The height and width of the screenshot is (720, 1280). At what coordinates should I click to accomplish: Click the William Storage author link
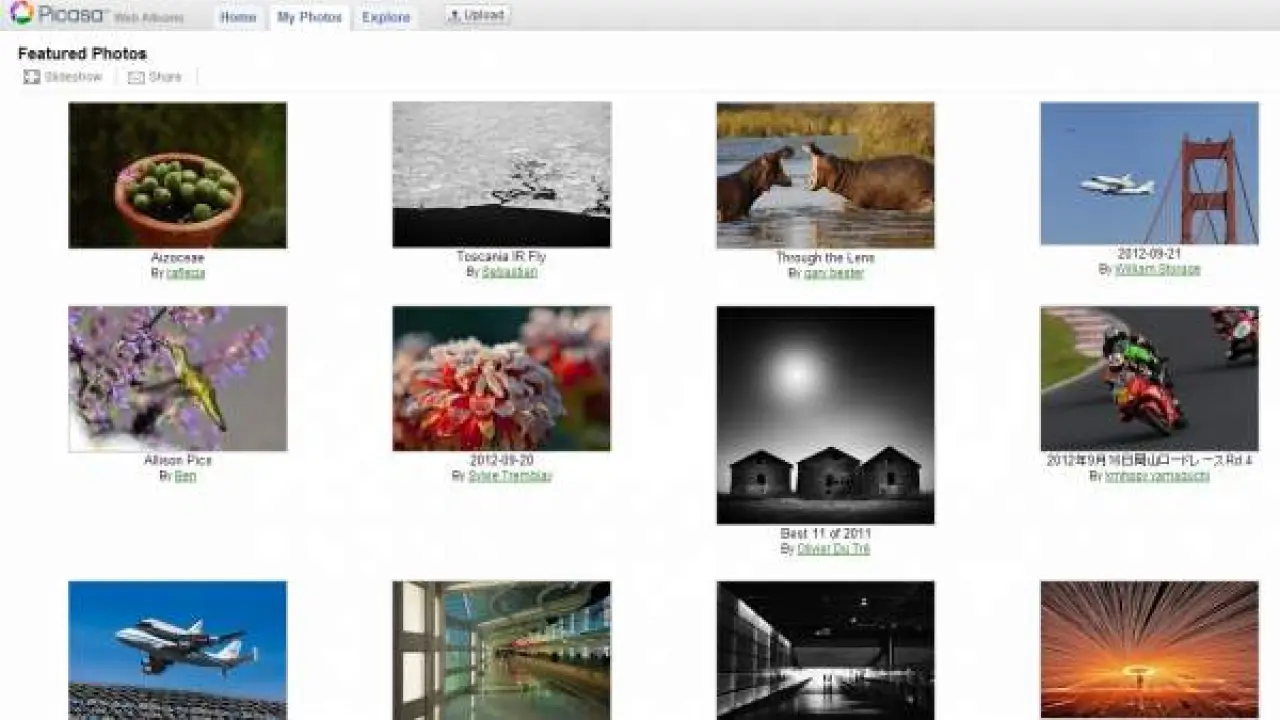(1157, 269)
